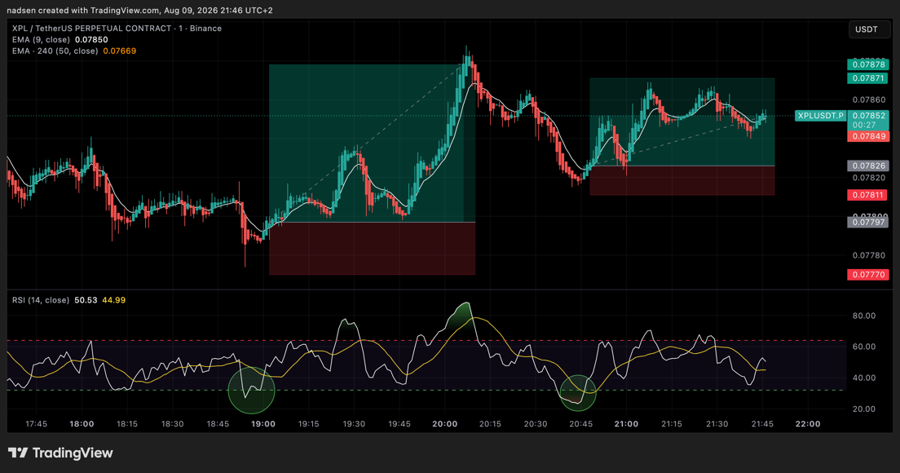Click the gray entry price label 0.07826

click(868, 166)
